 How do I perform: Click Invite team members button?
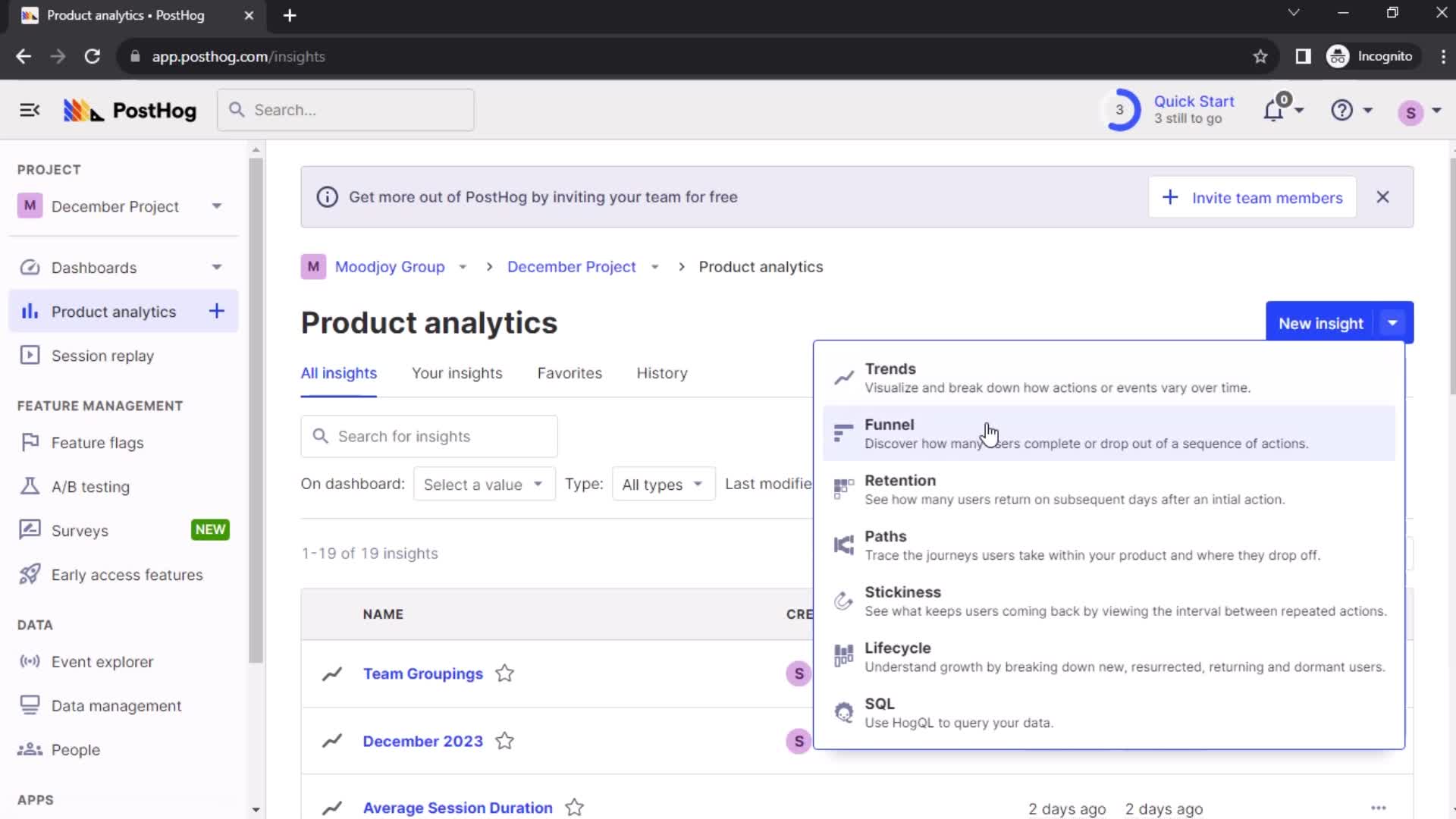pos(1252,197)
